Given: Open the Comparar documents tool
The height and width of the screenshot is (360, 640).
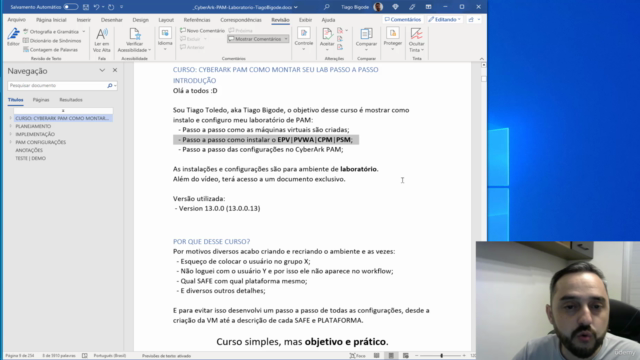Looking at the screenshot, I should (x=366, y=39).
